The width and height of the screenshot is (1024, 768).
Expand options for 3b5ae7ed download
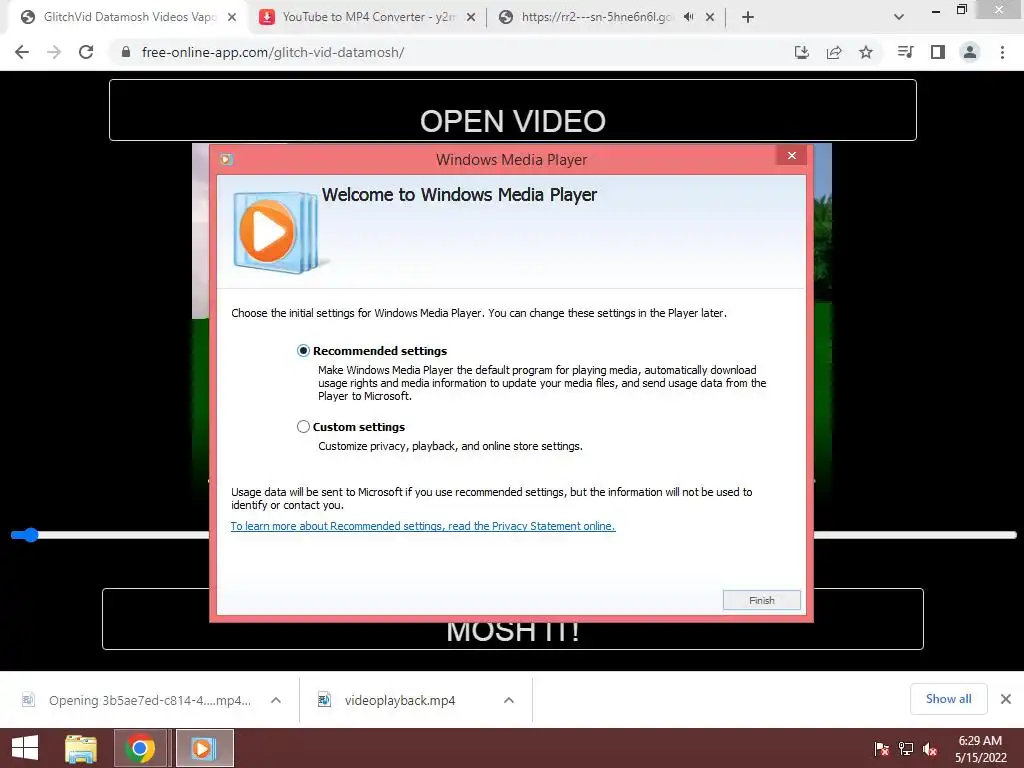pyautogui.click(x=276, y=700)
